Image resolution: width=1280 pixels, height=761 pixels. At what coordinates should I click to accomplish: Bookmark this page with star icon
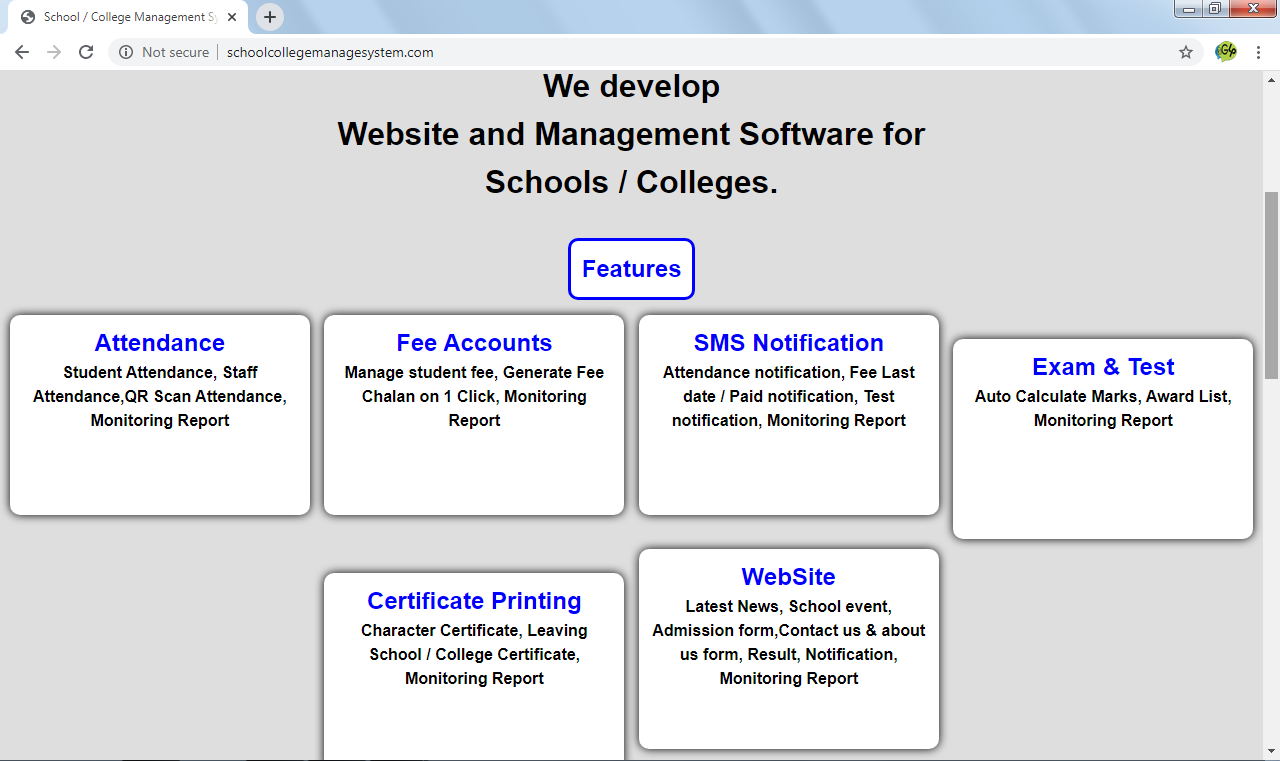1186,52
